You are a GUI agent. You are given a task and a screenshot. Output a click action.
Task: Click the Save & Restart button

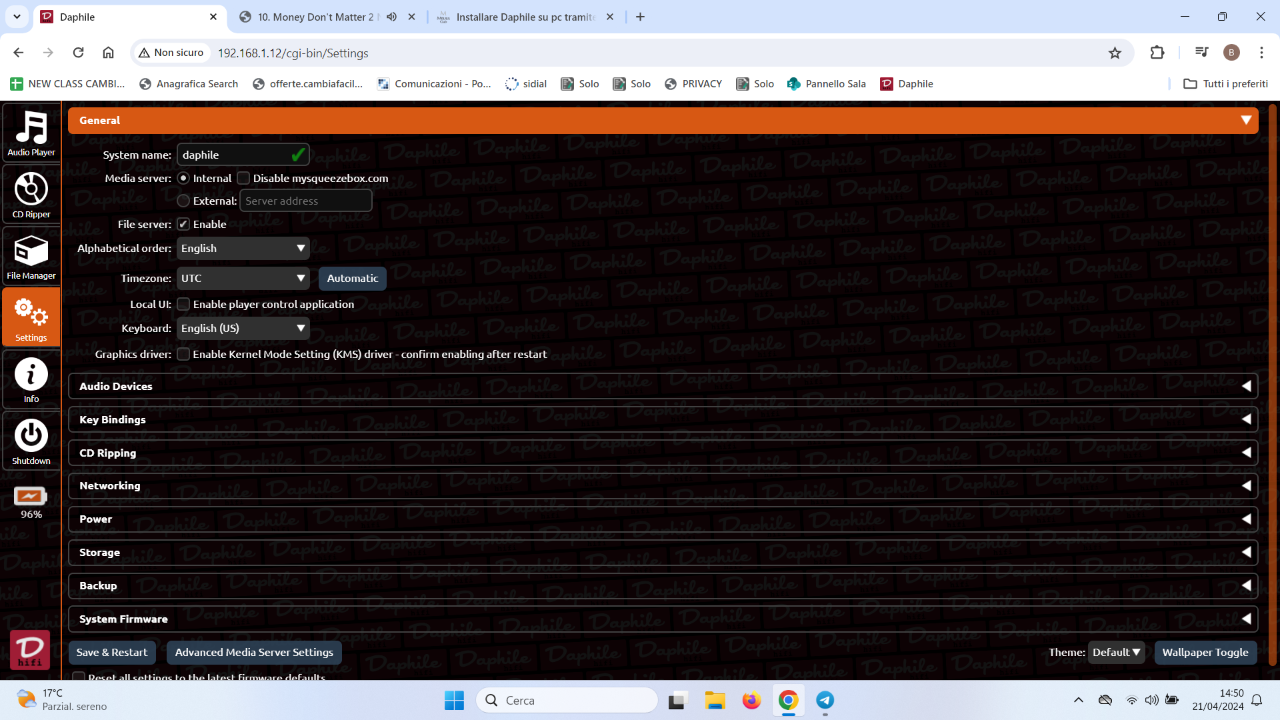112,653
